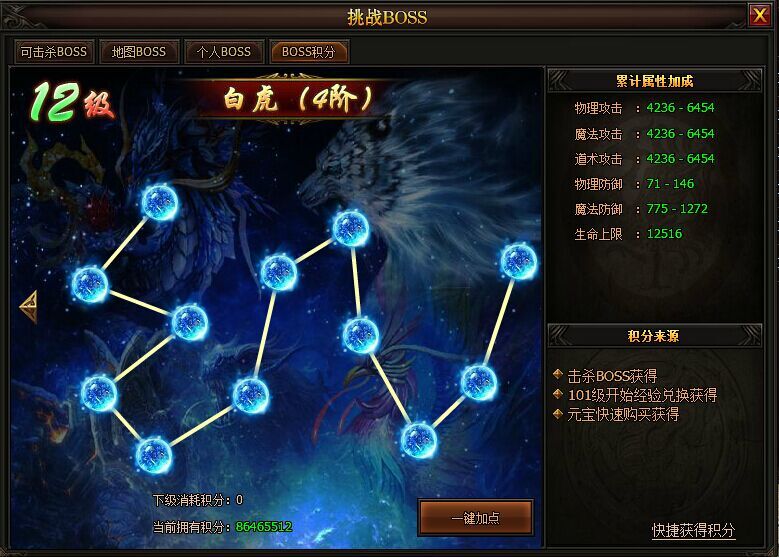Click the topmost left constellation orb

coord(159,203)
